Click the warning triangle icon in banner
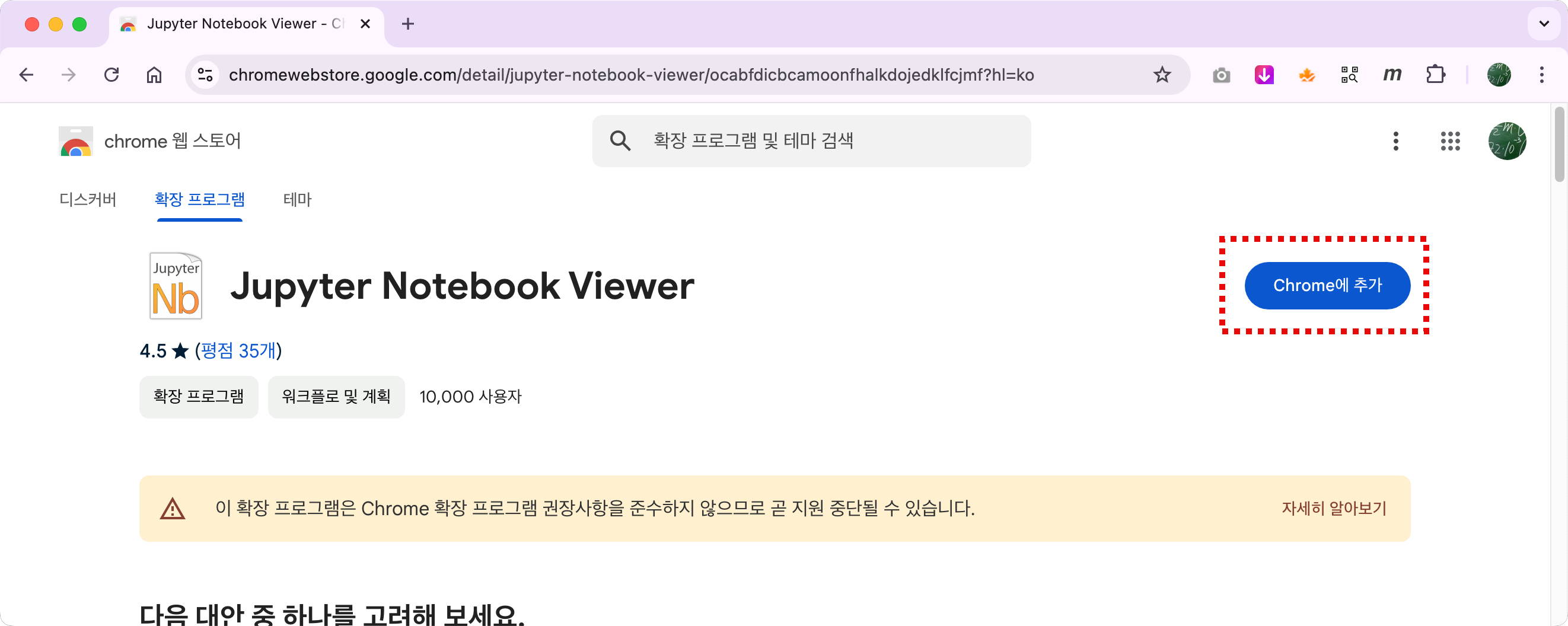The image size is (1568, 626). (x=172, y=509)
